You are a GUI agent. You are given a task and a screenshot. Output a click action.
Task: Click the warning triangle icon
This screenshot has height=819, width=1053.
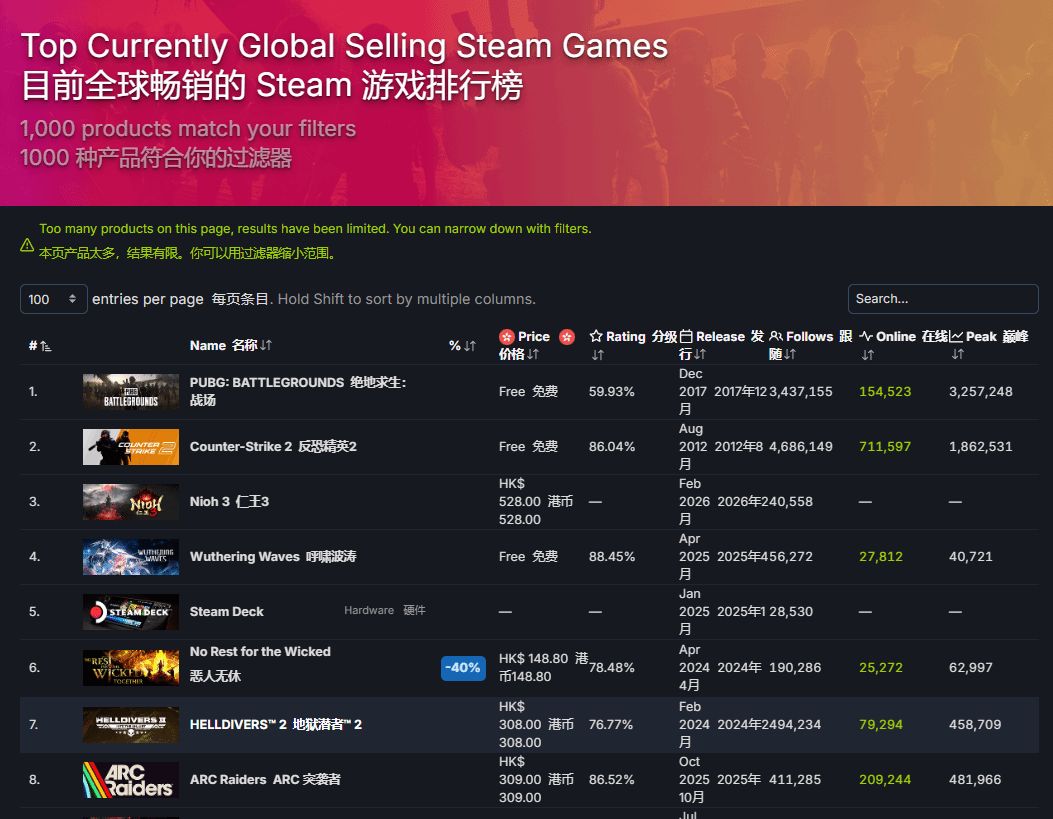click(27, 245)
